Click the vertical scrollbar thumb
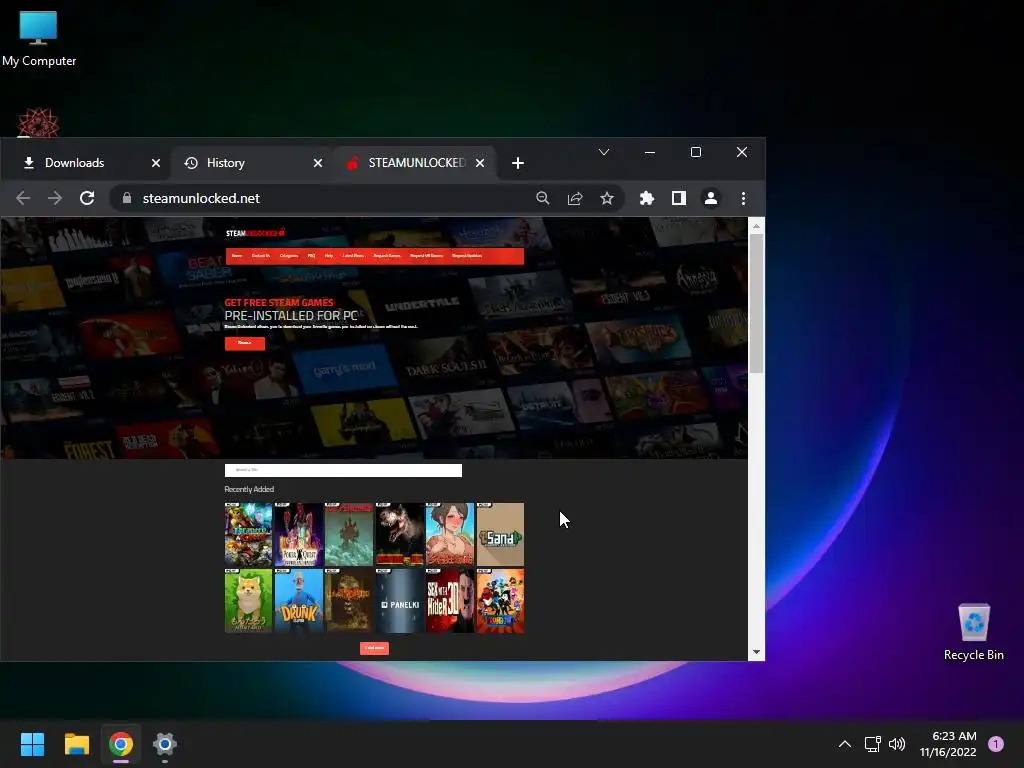 [x=756, y=304]
